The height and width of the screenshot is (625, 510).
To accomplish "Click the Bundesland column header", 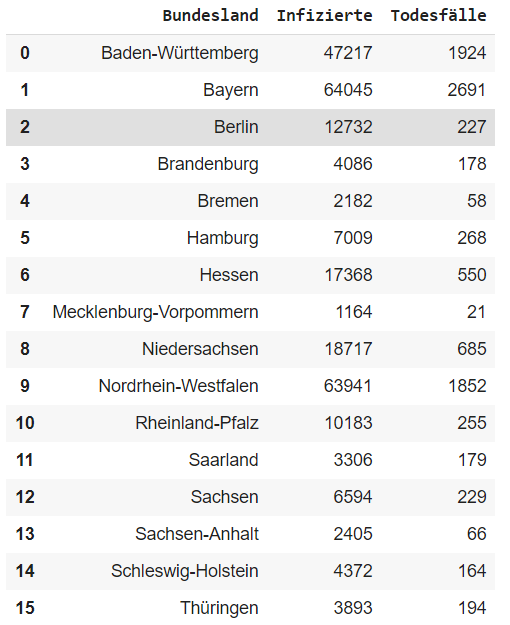I will tap(210, 16).
